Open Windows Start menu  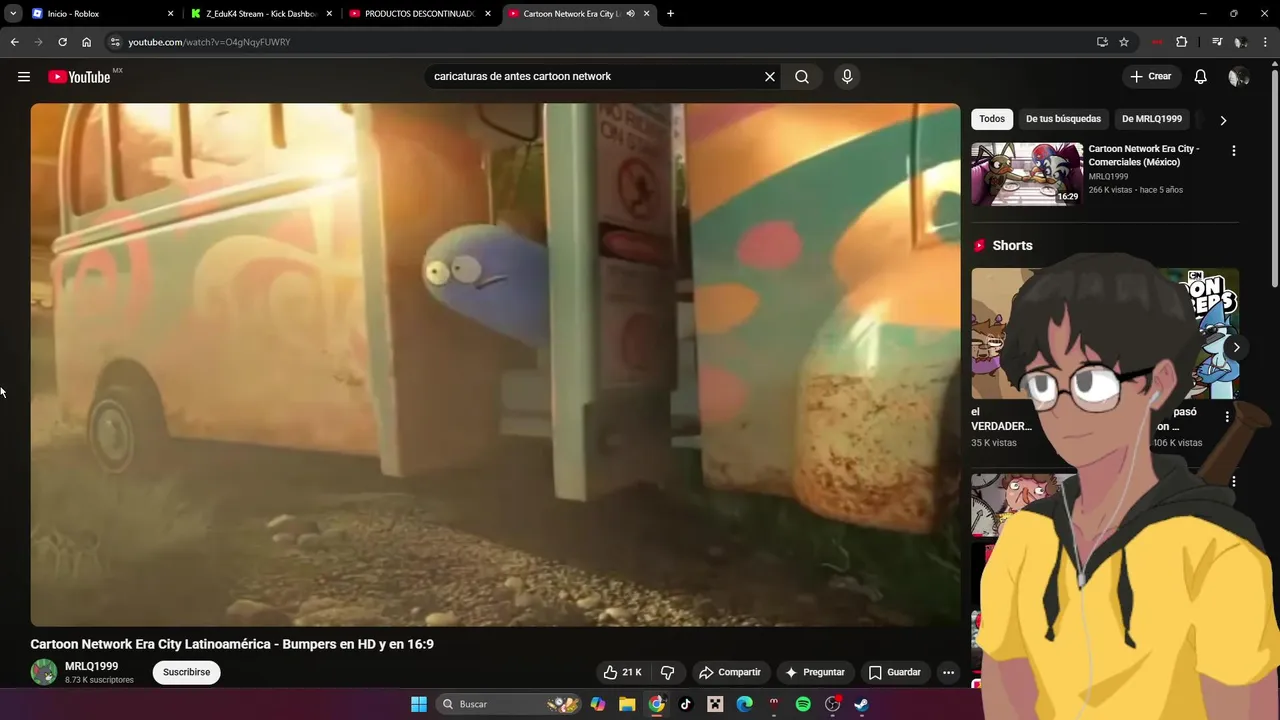coord(419,704)
